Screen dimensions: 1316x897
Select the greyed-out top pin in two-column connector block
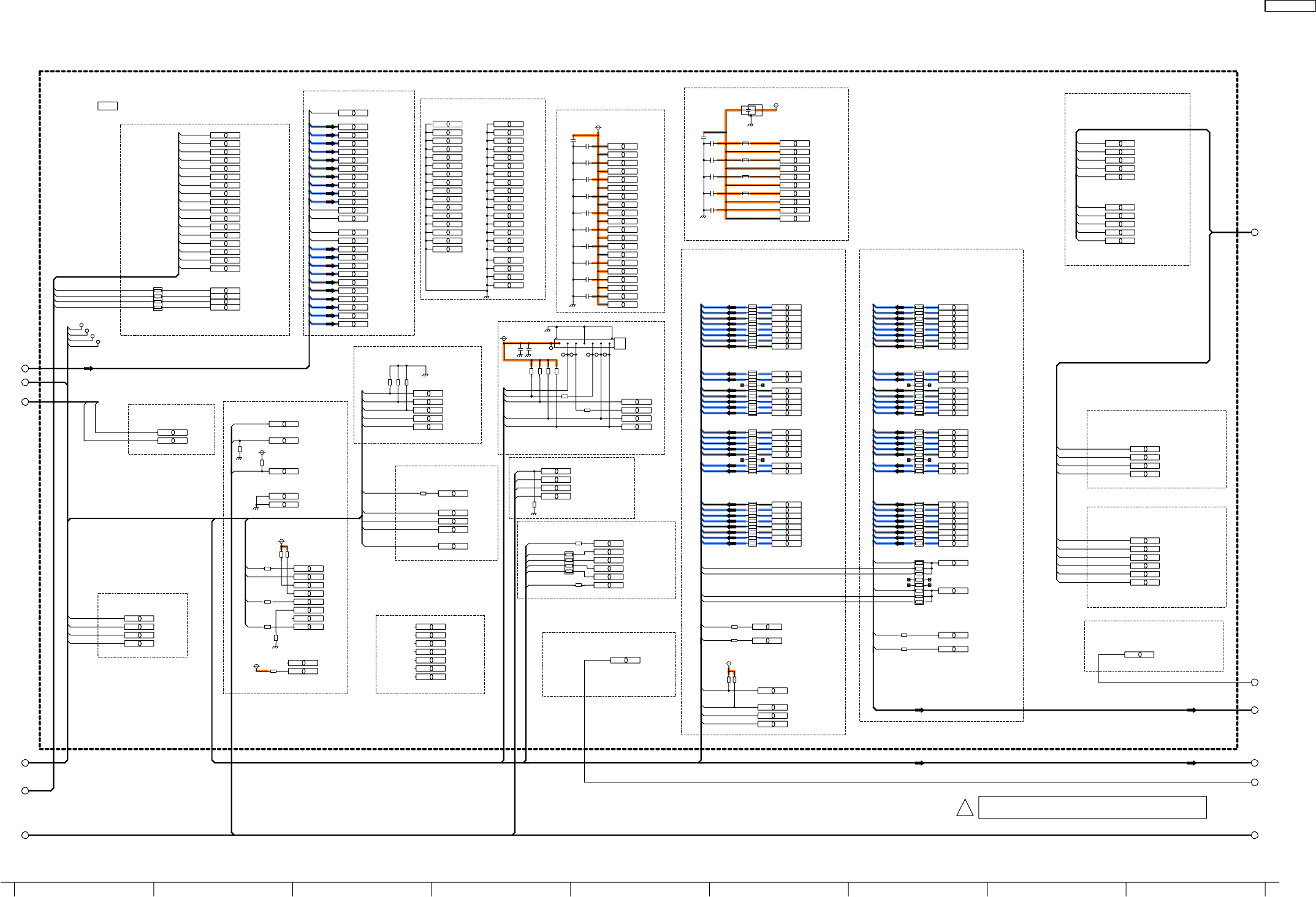tap(447, 124)
